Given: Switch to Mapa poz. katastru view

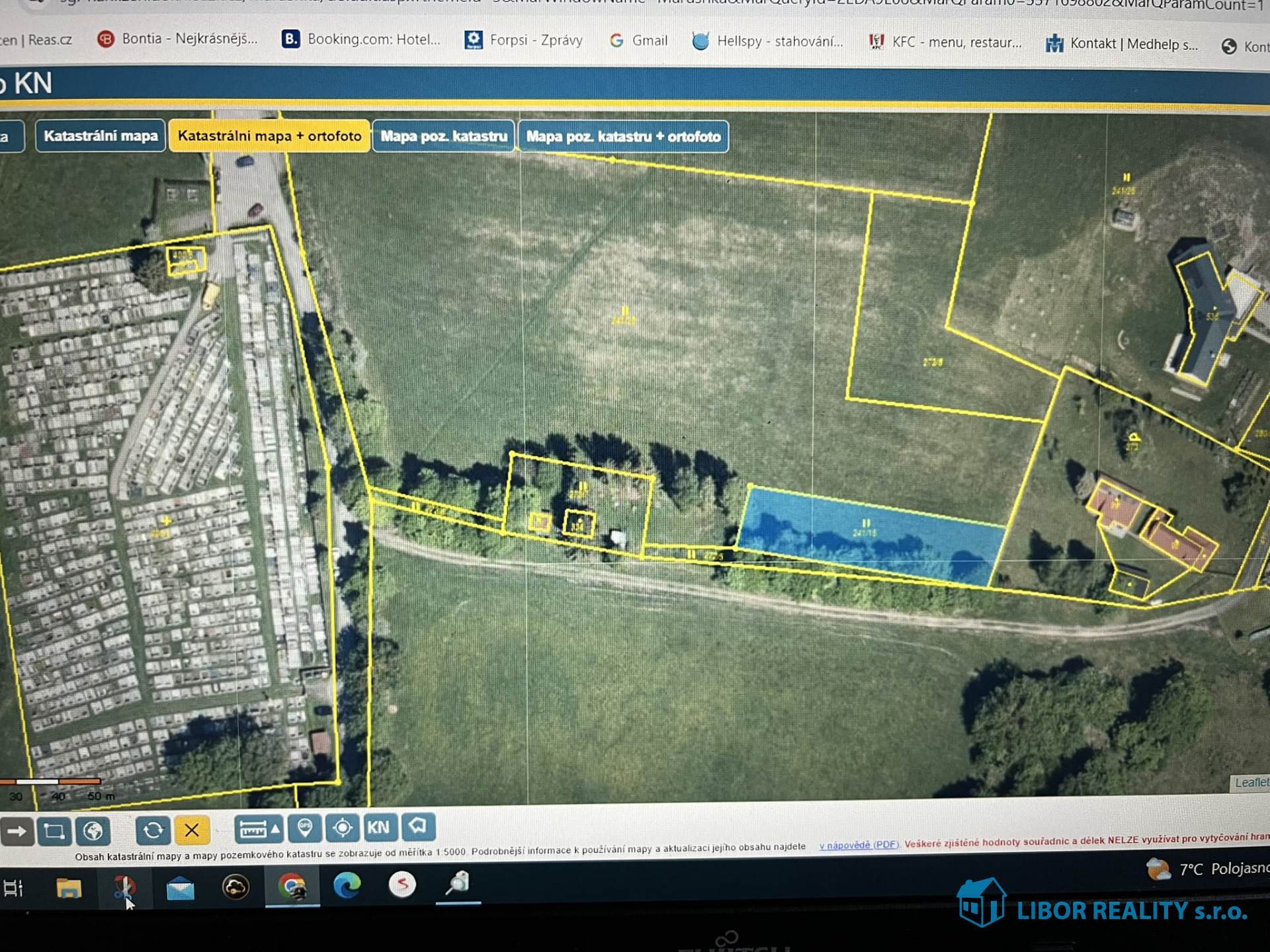Looking at the screenshot, I should (x=443, y=136).
